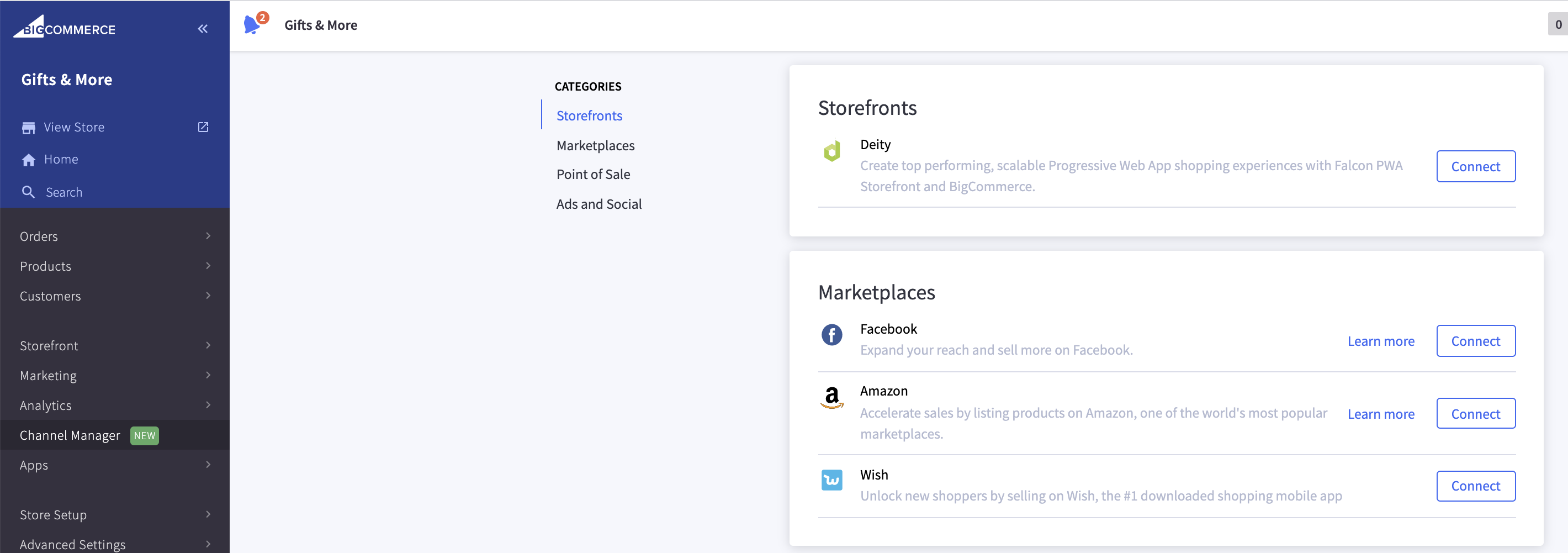Select Point of Sale category
1568x553 pixels.
click(x=593, y=174)
